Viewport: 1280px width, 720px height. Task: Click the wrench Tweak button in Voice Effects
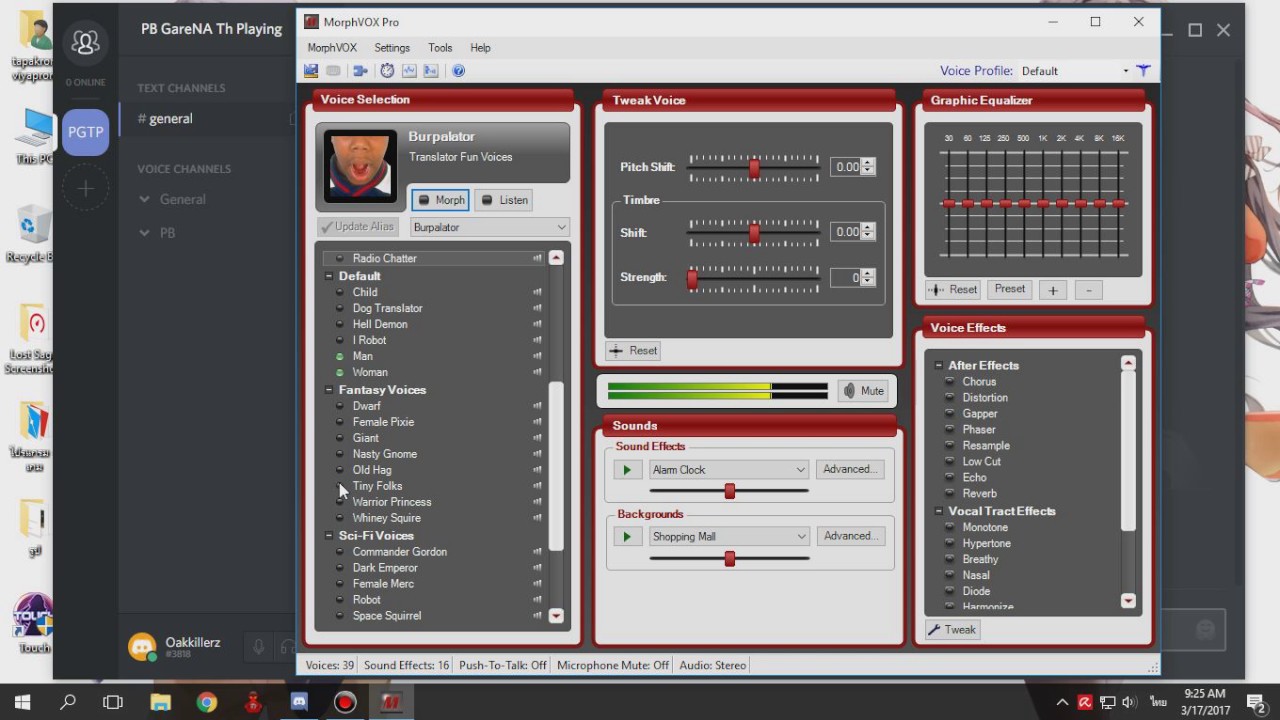(952, 629)
